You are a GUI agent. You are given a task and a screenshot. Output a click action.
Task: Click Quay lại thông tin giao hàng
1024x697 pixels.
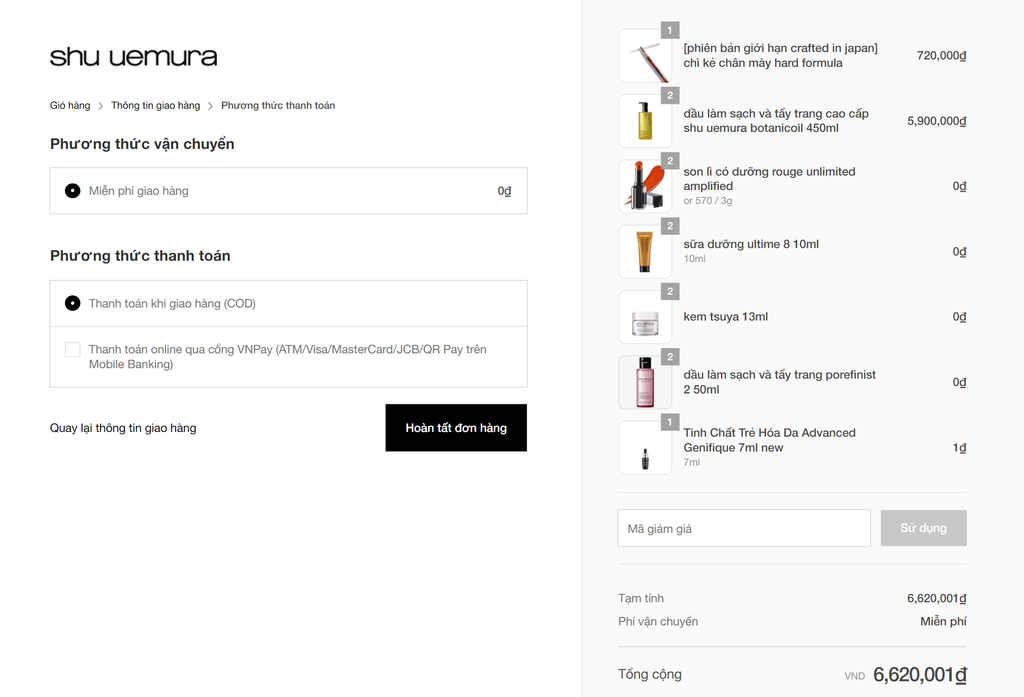[x=123, y=428]
